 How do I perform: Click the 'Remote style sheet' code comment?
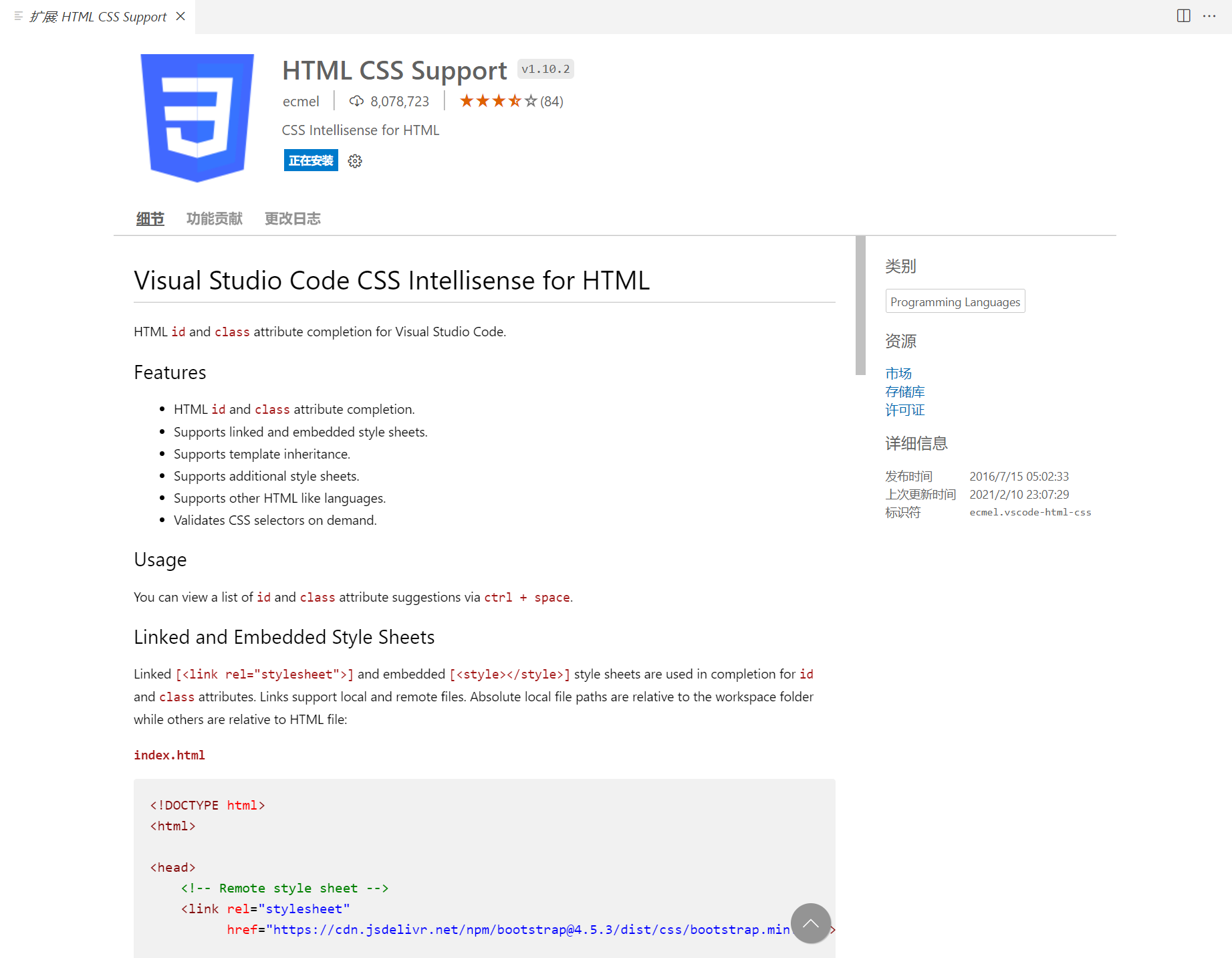tap(285, 888)
